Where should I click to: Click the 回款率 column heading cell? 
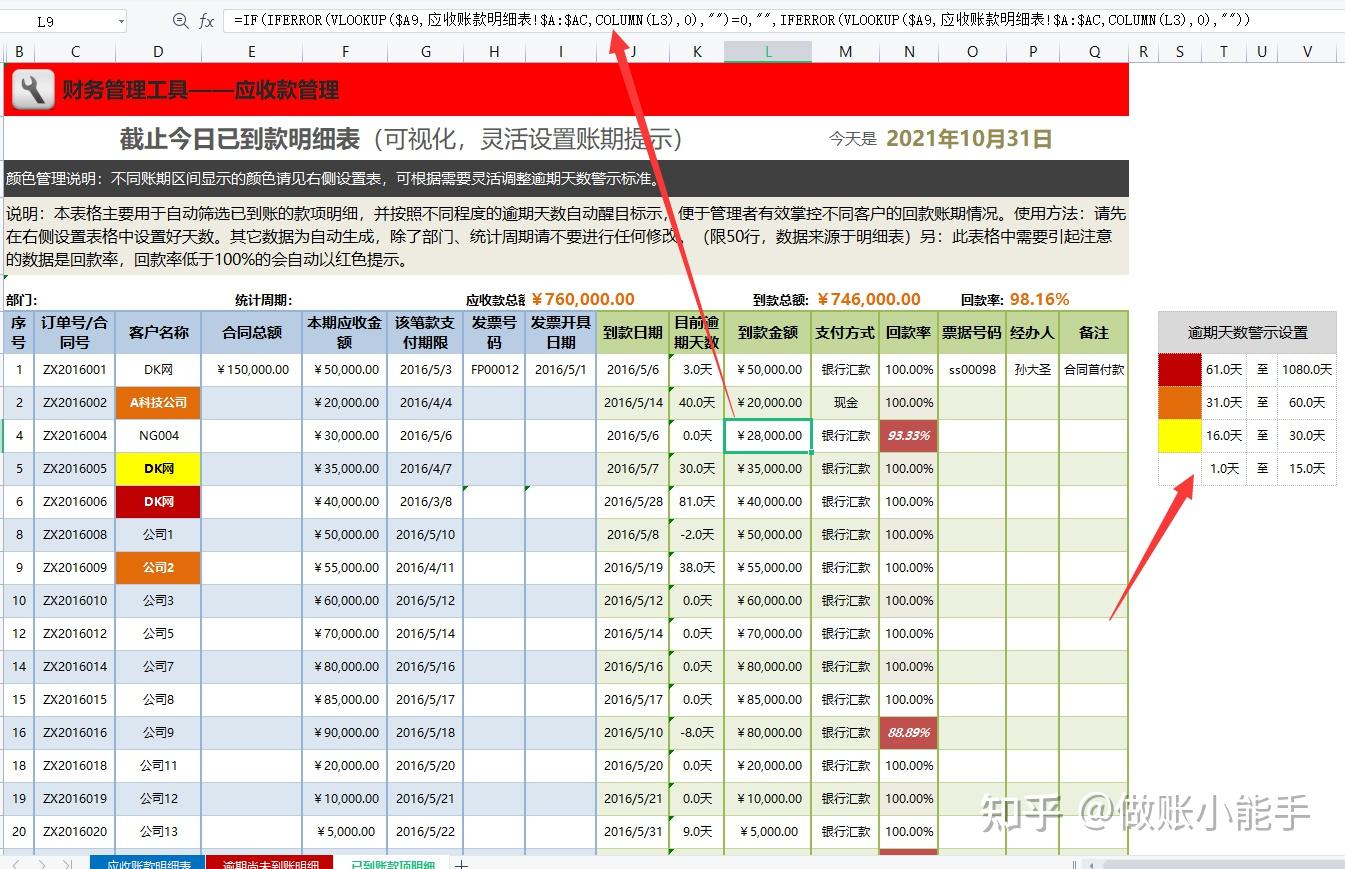tap(909, 332)
